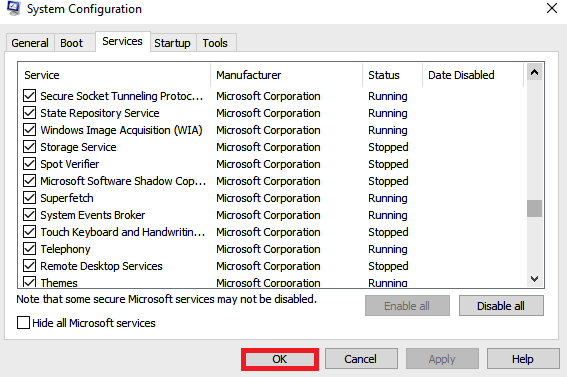The height and width of the screenshot is (377, 567).
Task: Click the System Configuration title bar icon
Action: 14,9
